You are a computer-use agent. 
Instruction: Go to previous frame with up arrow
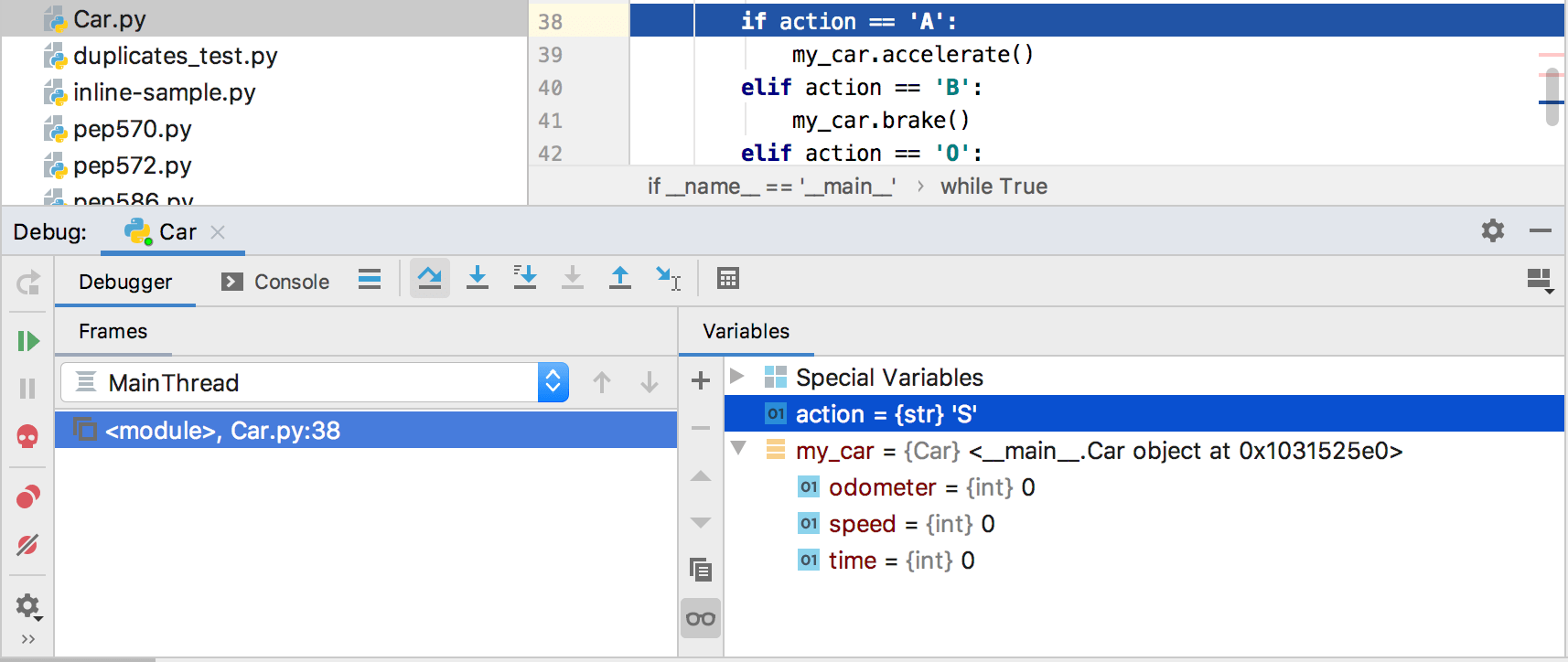click(x=602, y=382)
